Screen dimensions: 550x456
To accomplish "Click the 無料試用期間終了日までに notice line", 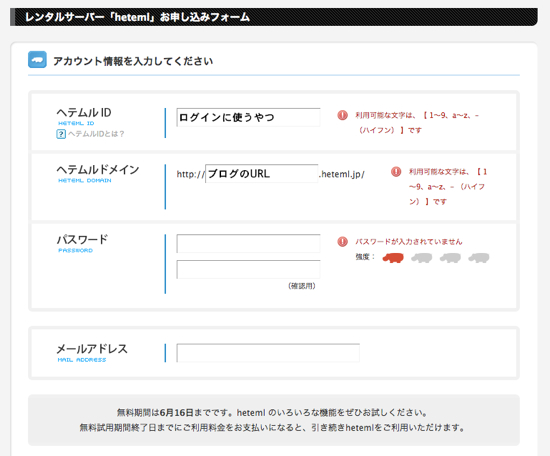I will pyautogui.click(x=272, y=428).
